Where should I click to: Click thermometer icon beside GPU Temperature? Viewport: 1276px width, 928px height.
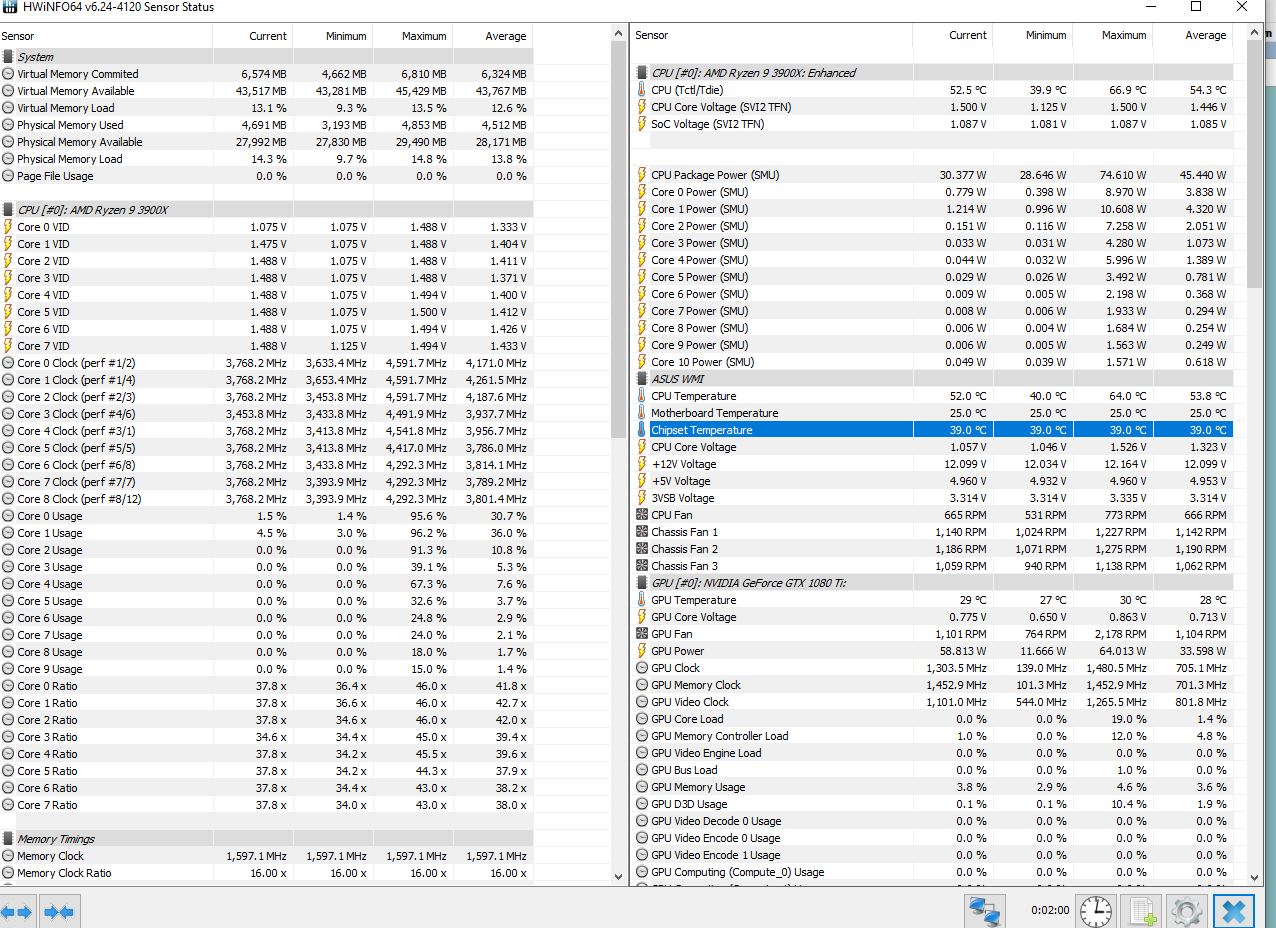click(642, 600)
